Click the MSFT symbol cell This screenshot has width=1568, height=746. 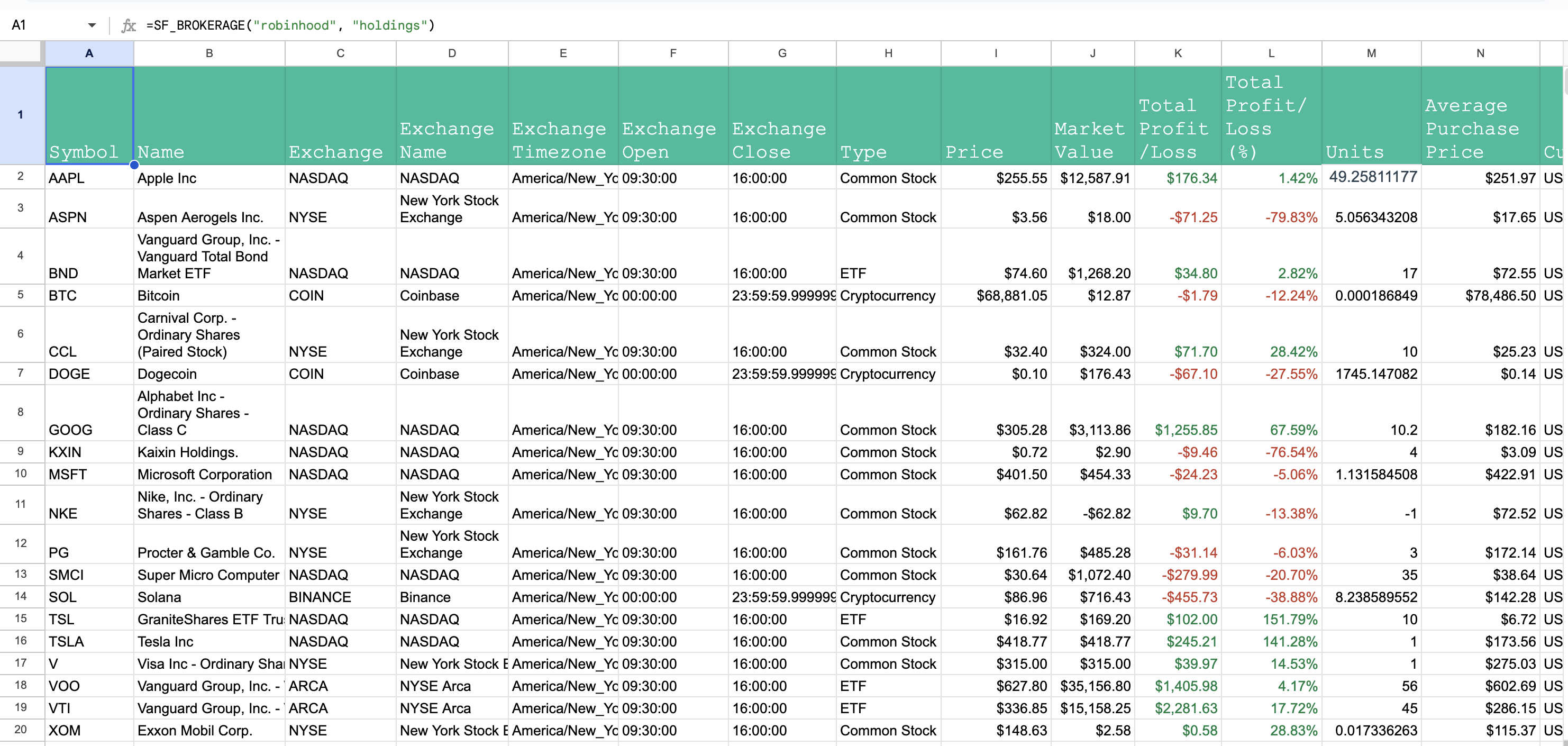pyautogui.click(x=89, y=475)
